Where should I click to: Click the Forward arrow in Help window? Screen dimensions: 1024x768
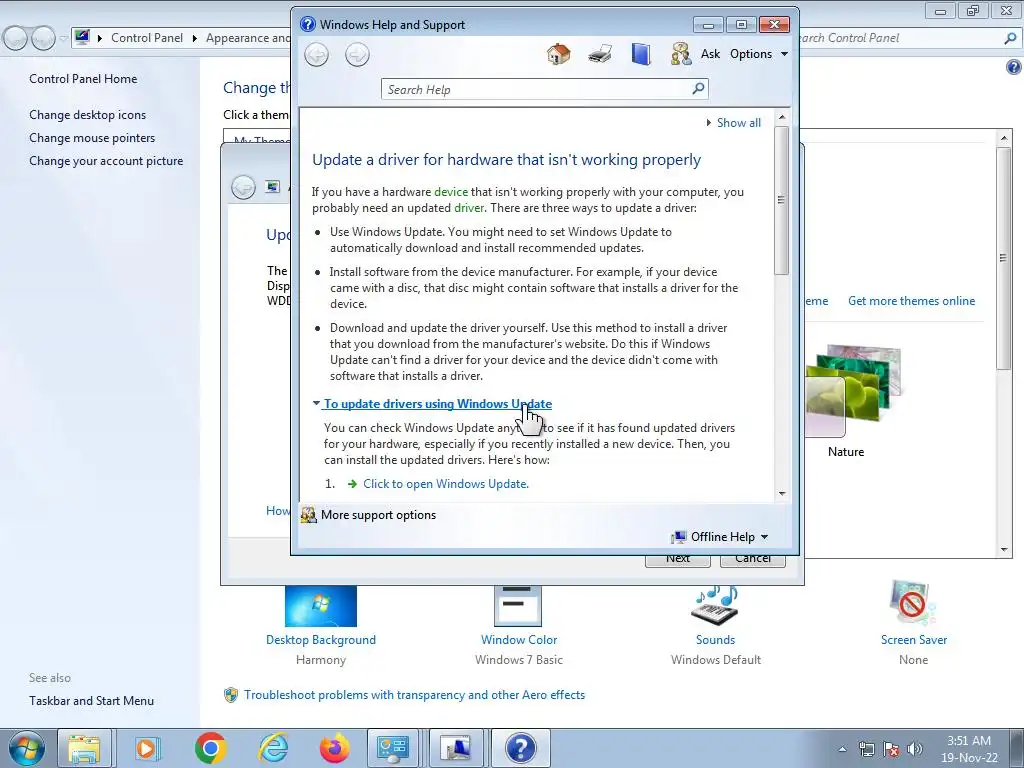click(x=357, y=55)
